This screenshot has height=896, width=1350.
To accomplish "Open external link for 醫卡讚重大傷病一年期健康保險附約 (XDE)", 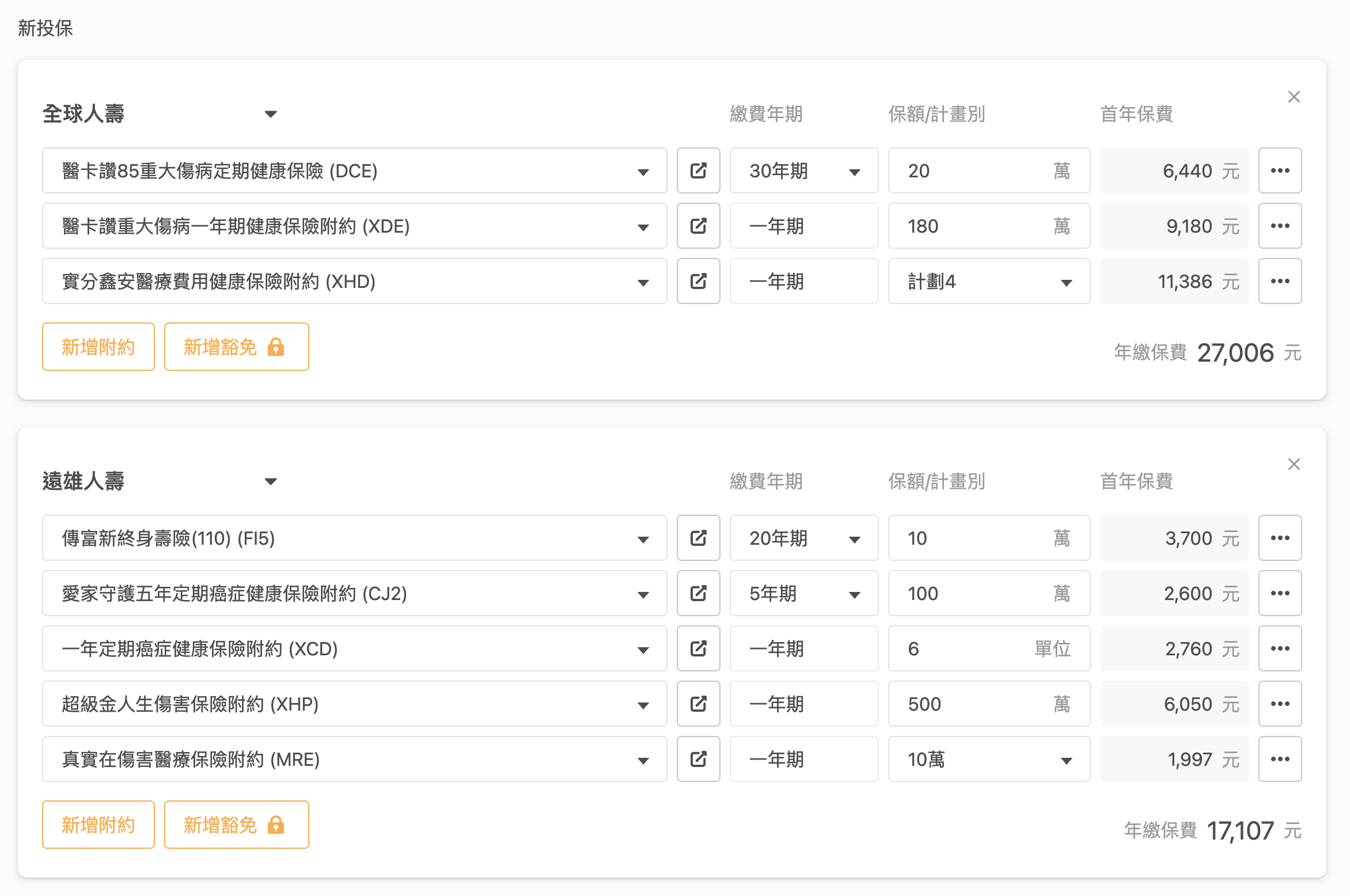I will [698, 226].
